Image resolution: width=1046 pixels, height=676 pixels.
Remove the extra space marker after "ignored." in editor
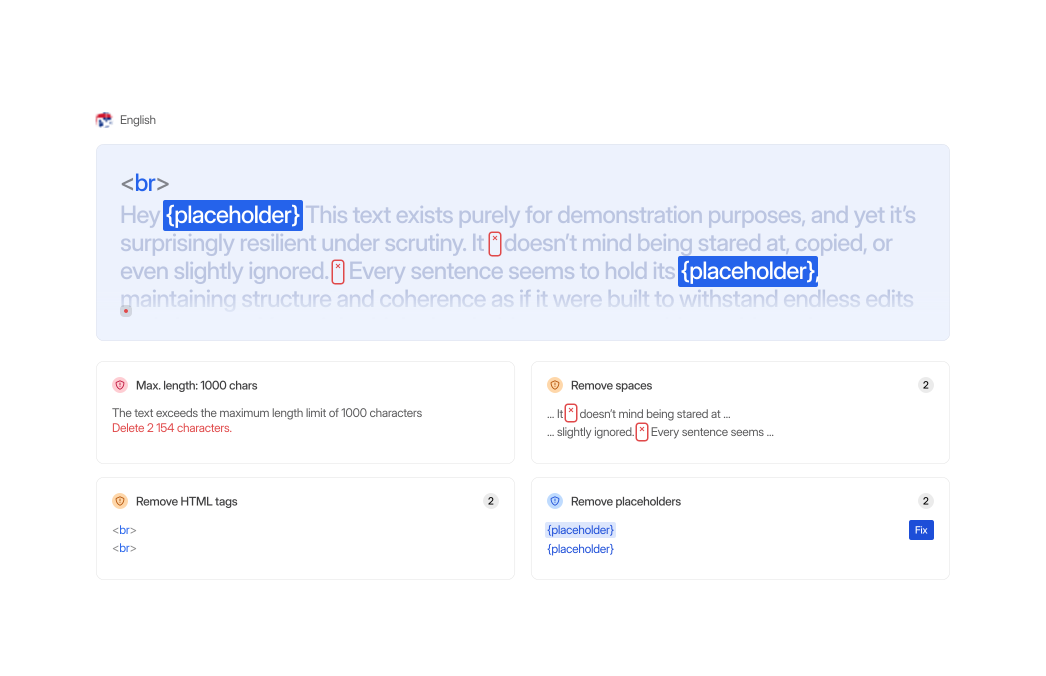point(338,272)
